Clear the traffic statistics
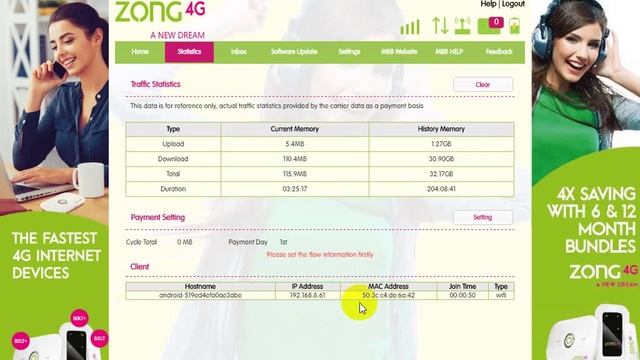Viewport: 640px width, 360px height. pos(483,84)
